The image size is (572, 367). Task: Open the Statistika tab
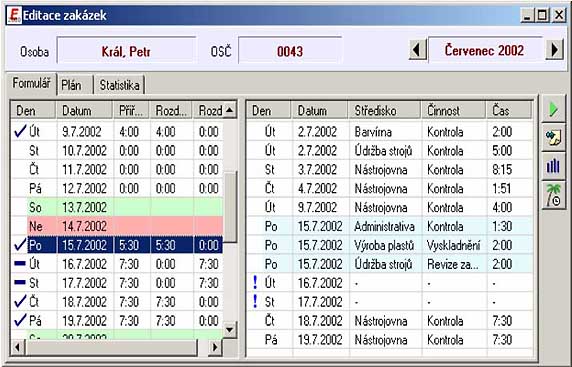click(x=119, y=85)
